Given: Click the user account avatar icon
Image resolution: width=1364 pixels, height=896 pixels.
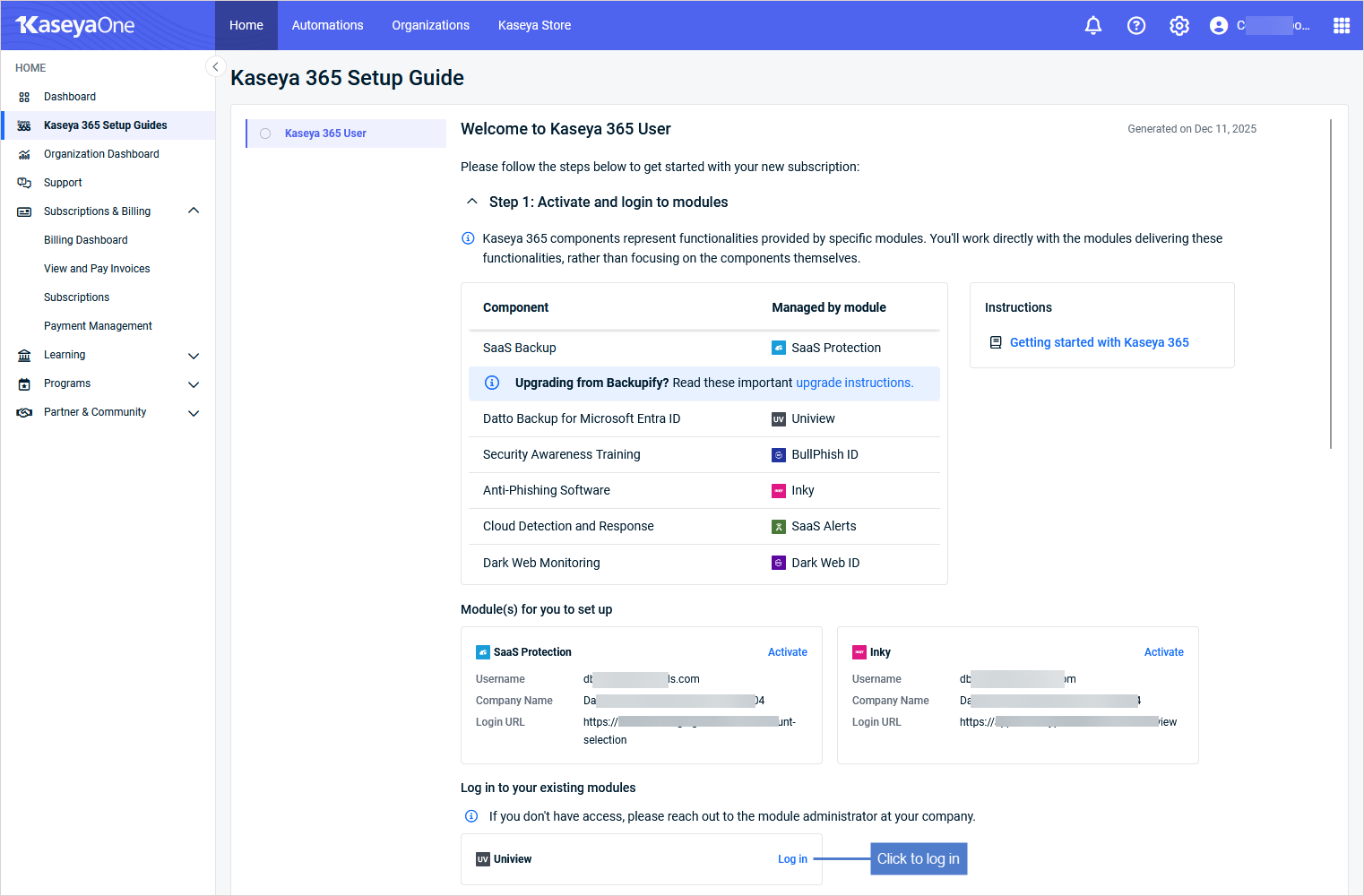Looking at the screenshot, I should (1218, 26).
